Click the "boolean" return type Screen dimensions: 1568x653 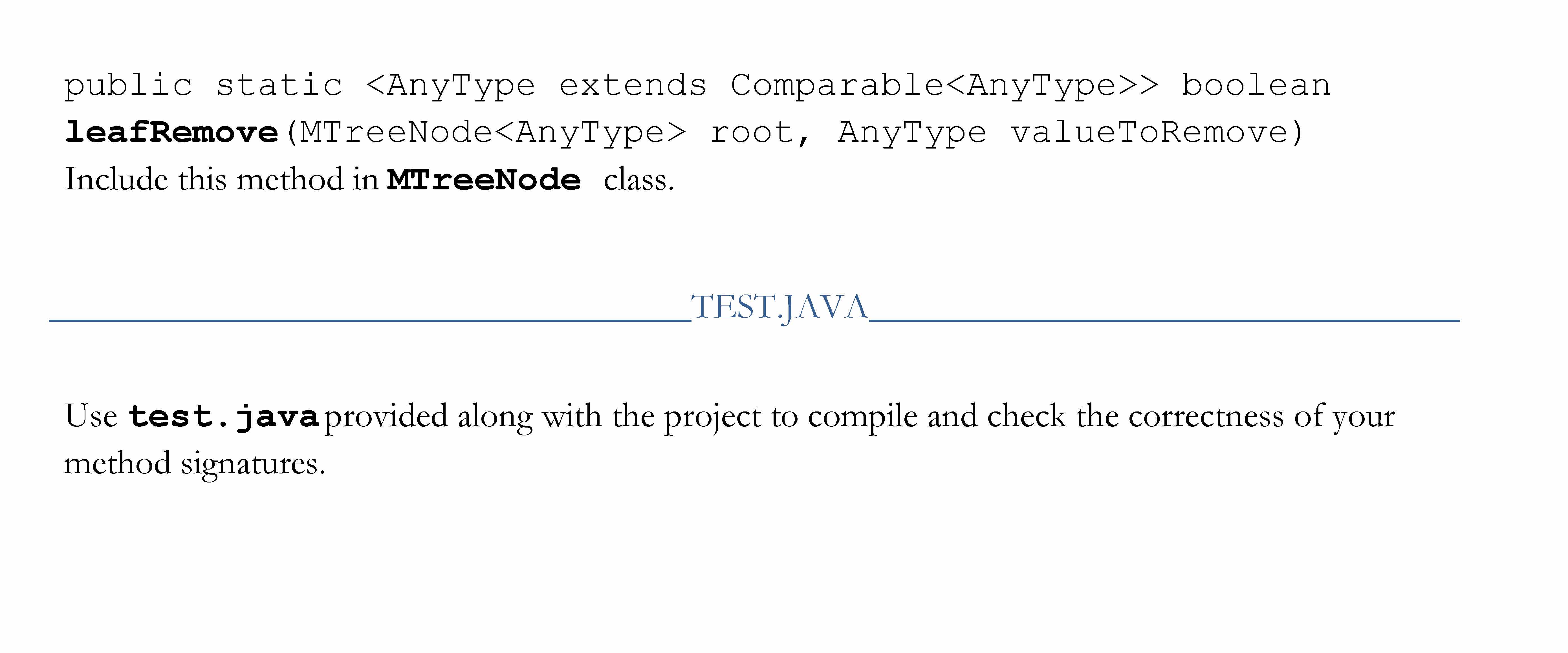coord(1256,85)
